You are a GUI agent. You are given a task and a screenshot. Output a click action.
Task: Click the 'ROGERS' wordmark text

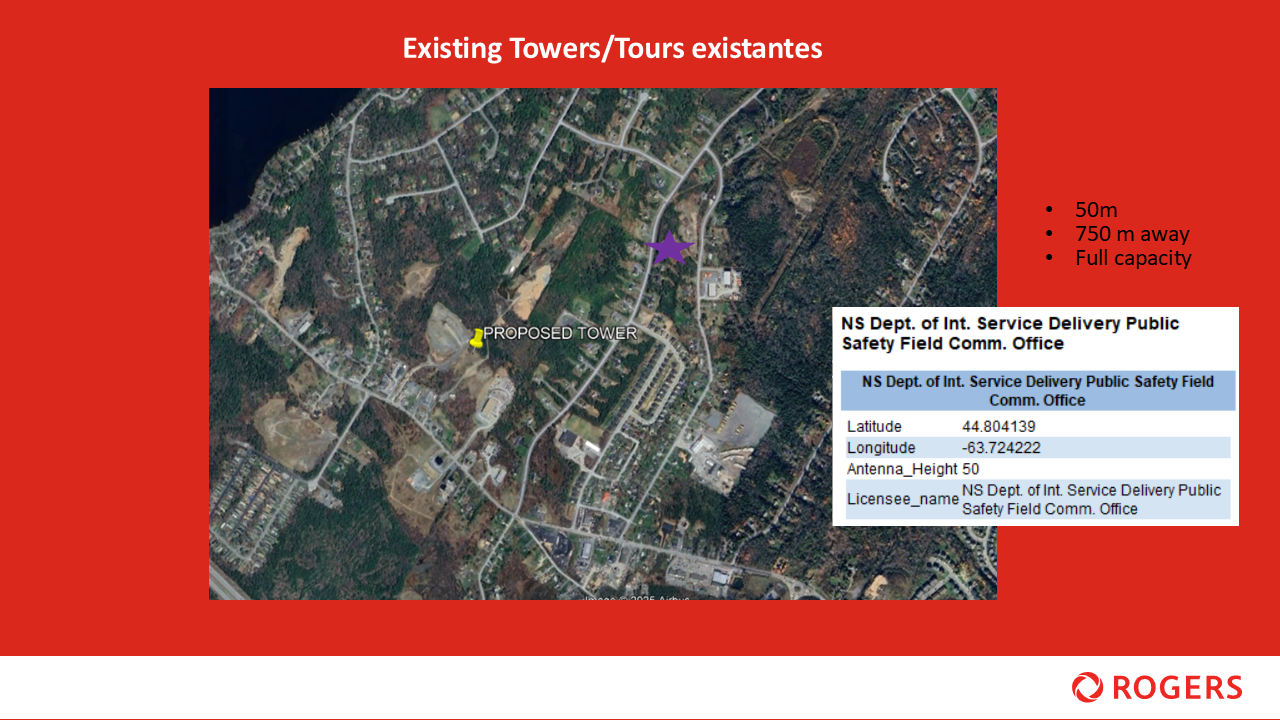(x=1177, y=688)
